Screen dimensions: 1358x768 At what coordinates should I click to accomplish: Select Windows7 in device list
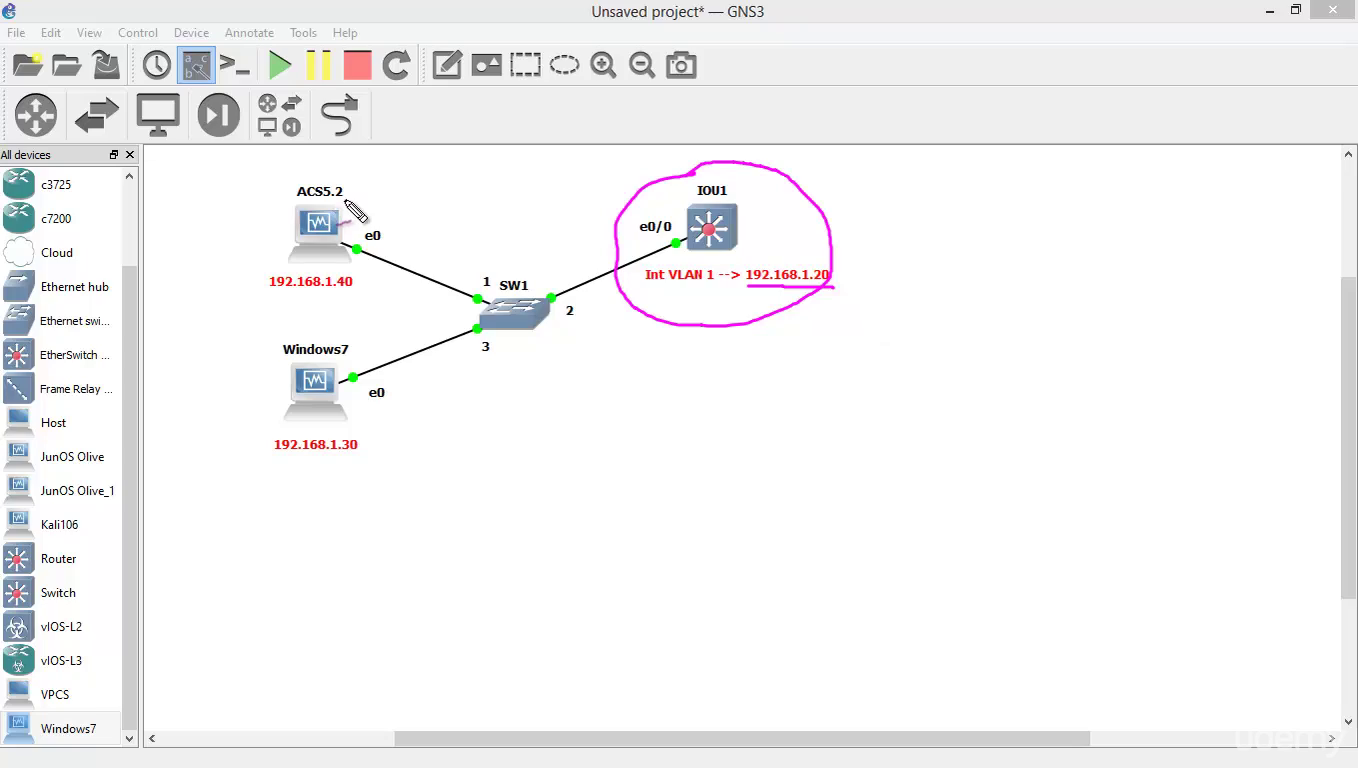point(61,728)
